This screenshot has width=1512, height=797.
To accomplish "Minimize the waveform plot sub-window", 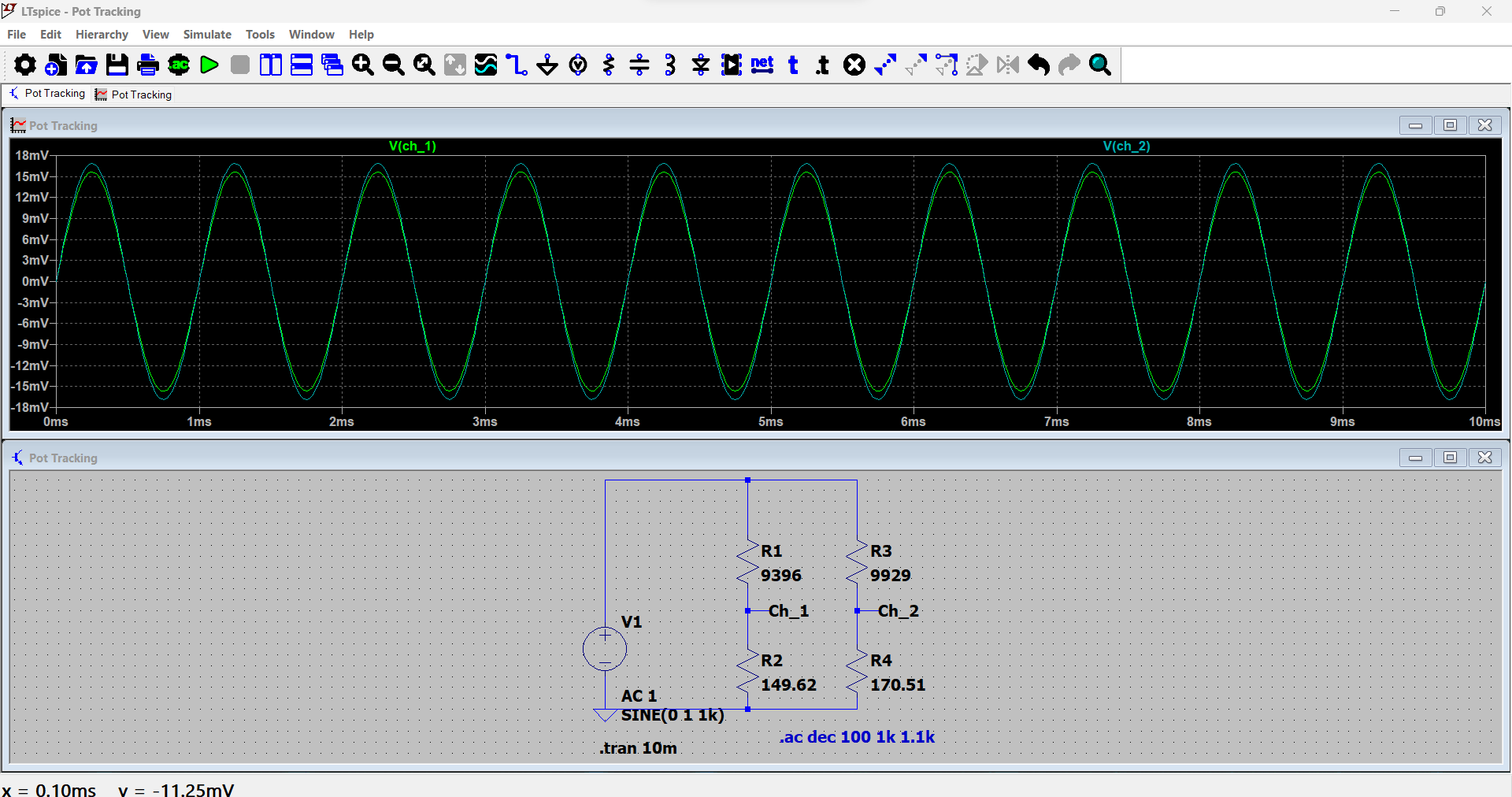I will pyautogui.click(x=1415, y=125).
